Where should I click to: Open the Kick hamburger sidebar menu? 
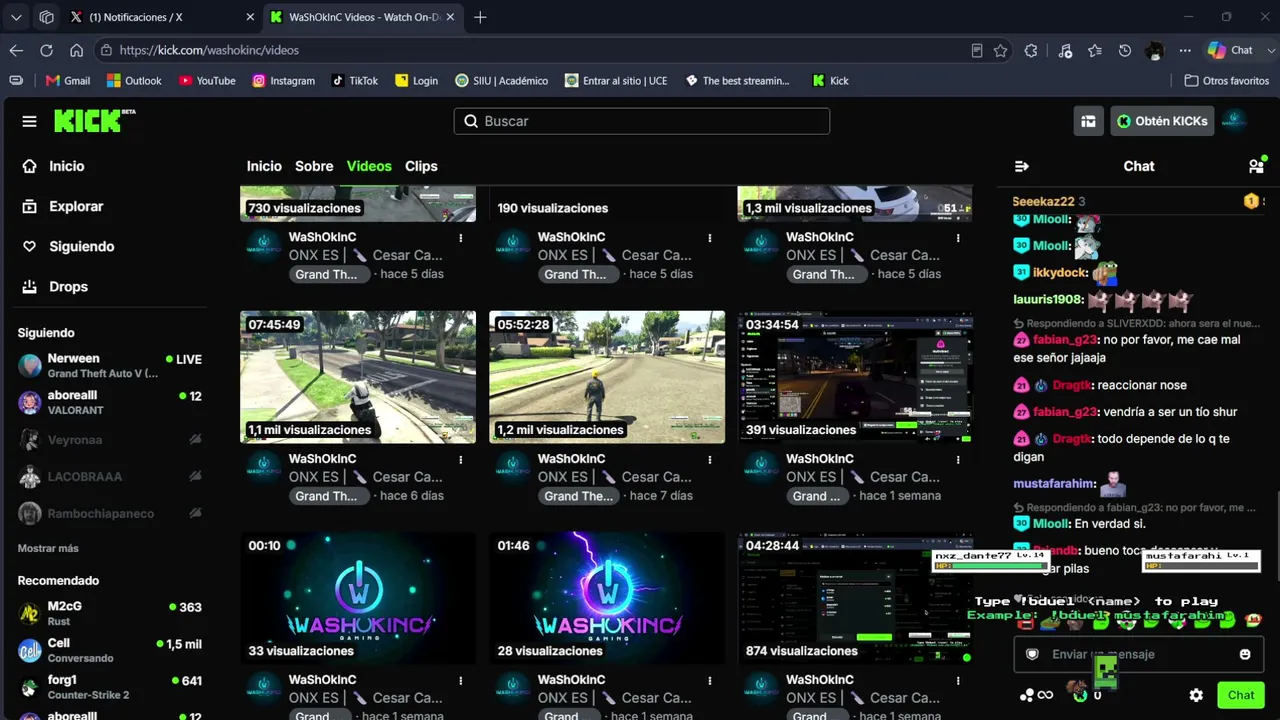click(29, 121)
